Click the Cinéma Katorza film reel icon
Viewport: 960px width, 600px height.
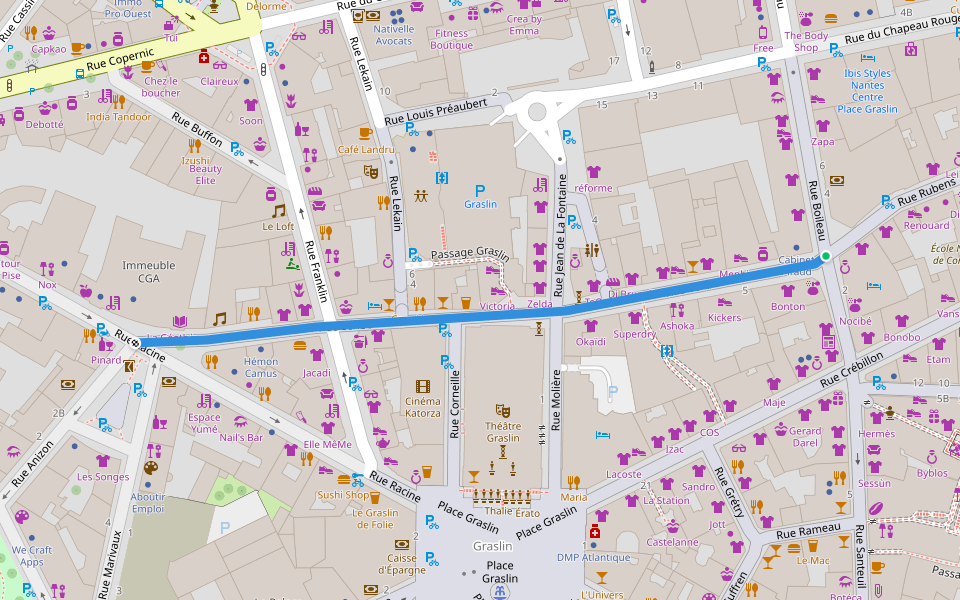(421, 387)
